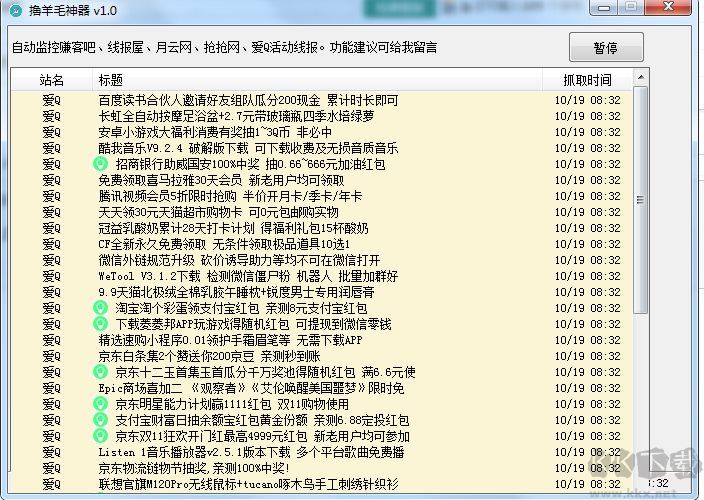This screenshot has height=500, width=704.
Task: Click the 撸羊毛神器 v1.0 window title
Action: click(x=74, y=10)
